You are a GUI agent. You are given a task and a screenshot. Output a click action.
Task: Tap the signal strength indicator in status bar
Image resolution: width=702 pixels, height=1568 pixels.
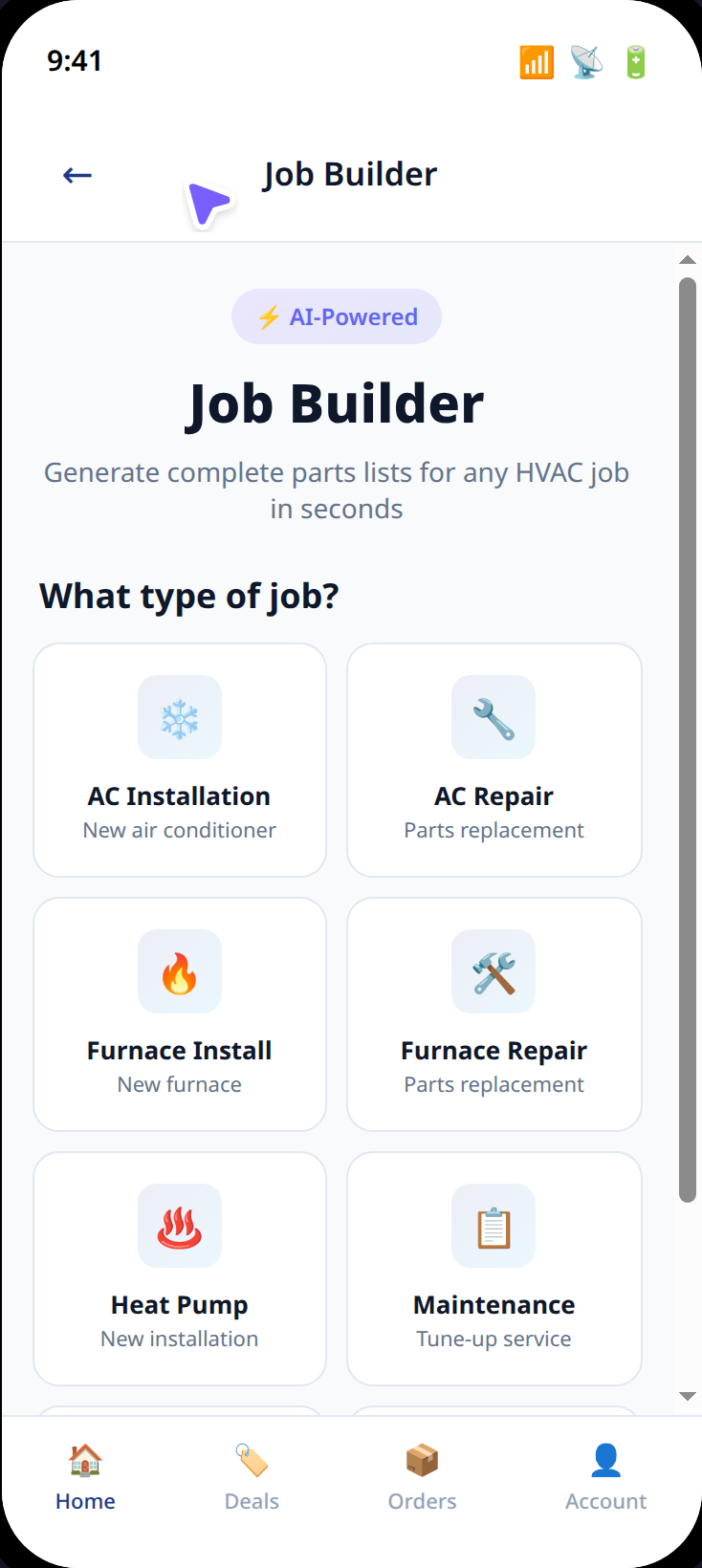pyautogui.click(x=537, y=61)
